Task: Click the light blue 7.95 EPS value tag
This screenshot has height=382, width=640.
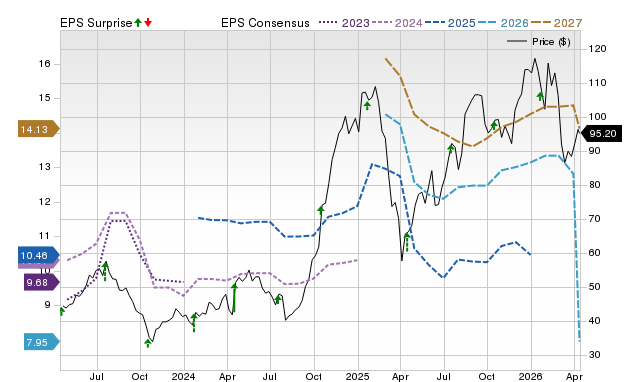Action: (x=41, y=342)
